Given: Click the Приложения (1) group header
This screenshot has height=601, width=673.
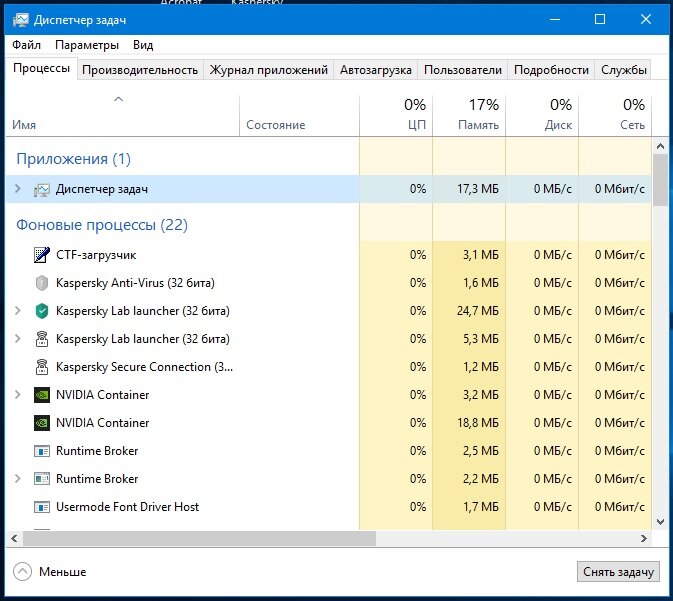Looking at the screenshot, I should 73,159.
